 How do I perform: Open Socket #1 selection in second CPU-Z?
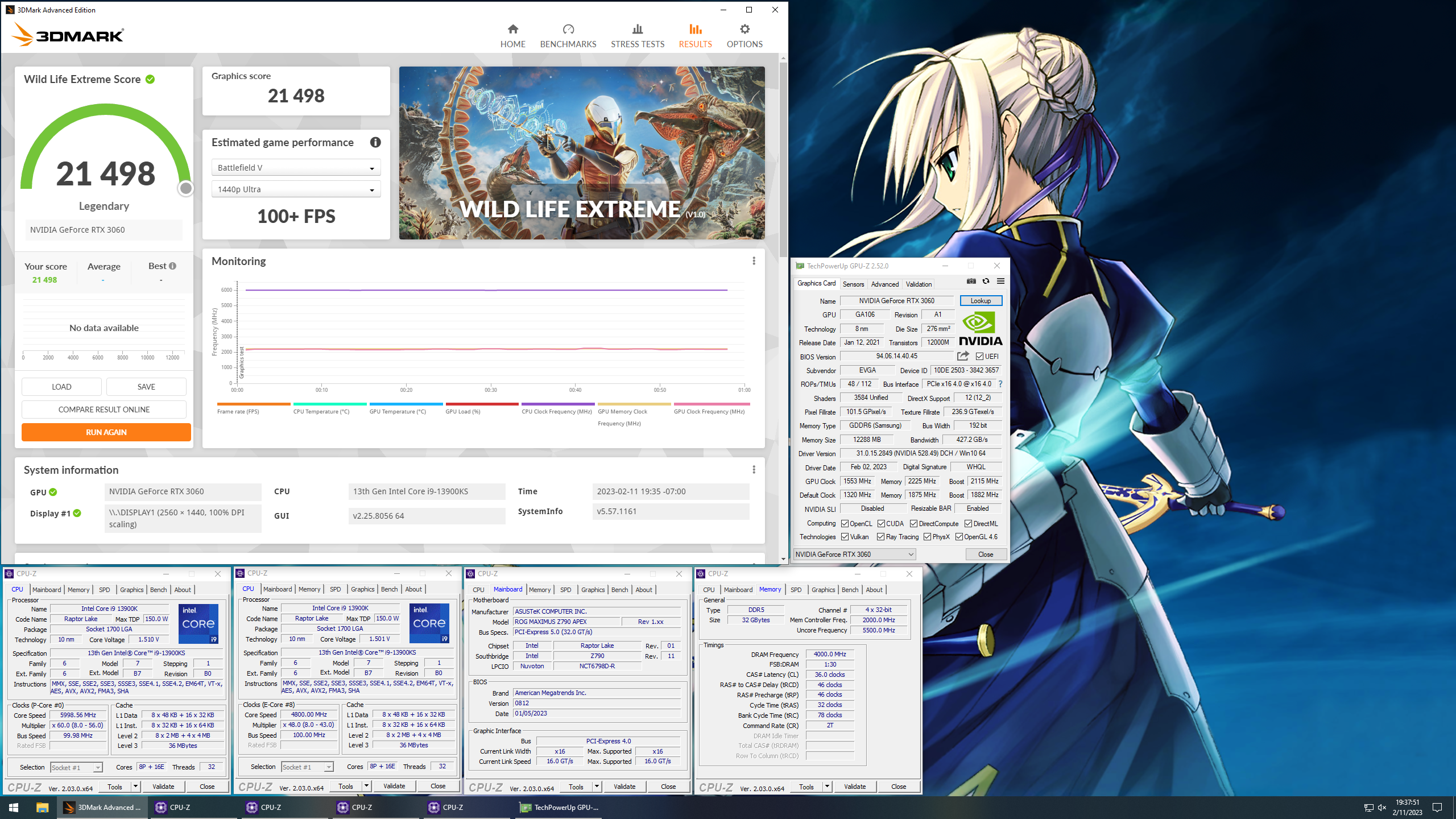(x=307, y=767)
